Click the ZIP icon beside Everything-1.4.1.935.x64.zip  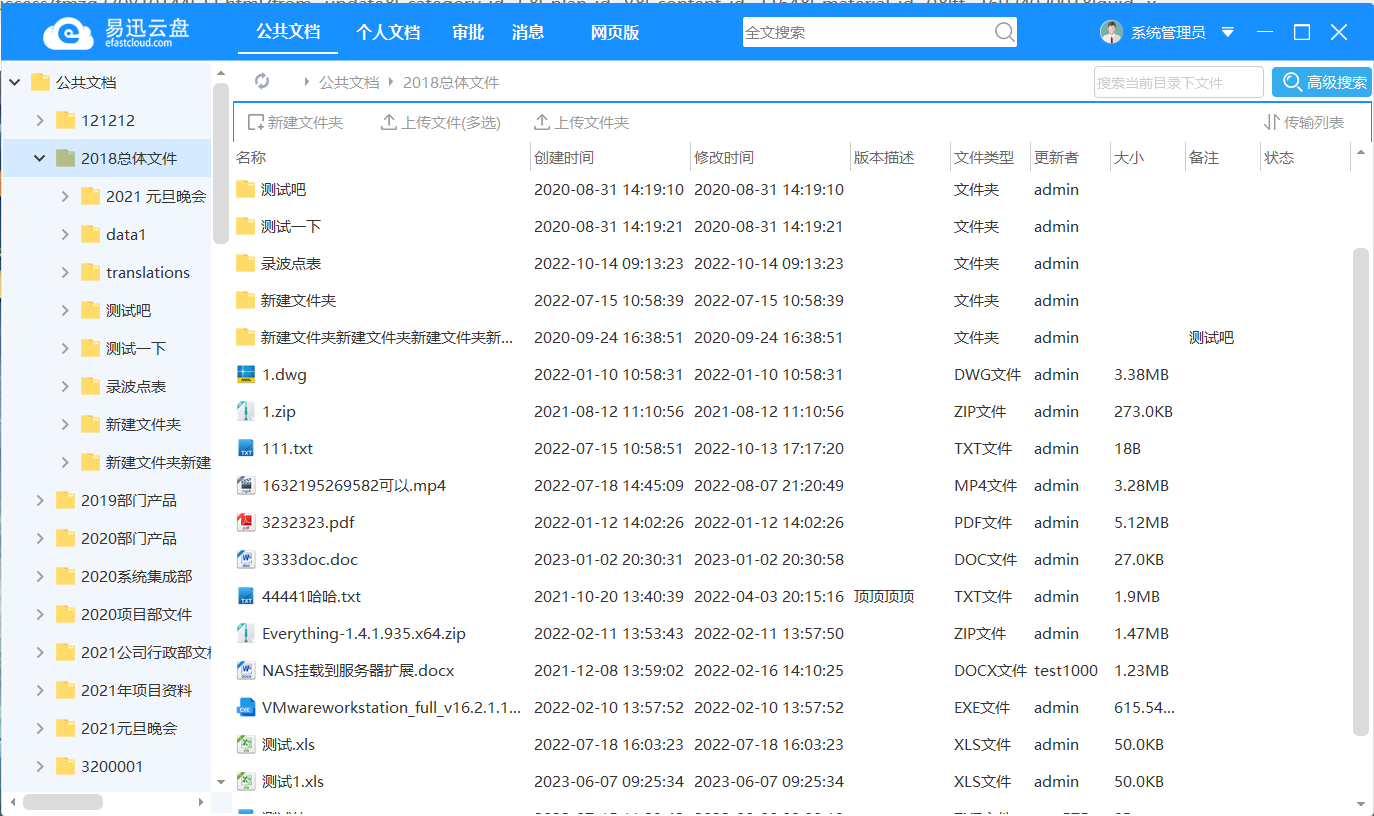pyautogui.click(x=246, y=633)
